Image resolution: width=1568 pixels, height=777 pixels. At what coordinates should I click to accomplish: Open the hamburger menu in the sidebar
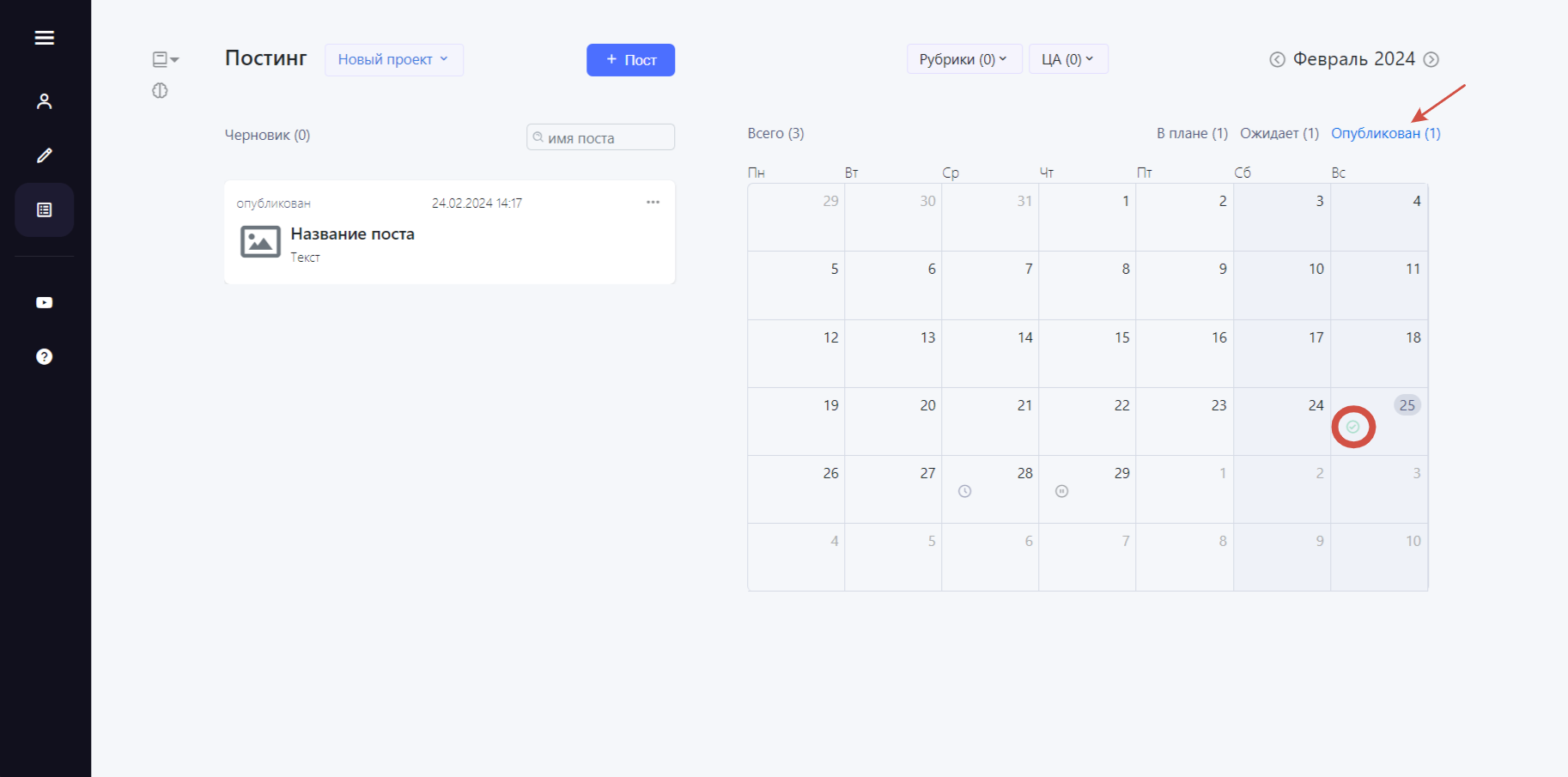[45, 38]
